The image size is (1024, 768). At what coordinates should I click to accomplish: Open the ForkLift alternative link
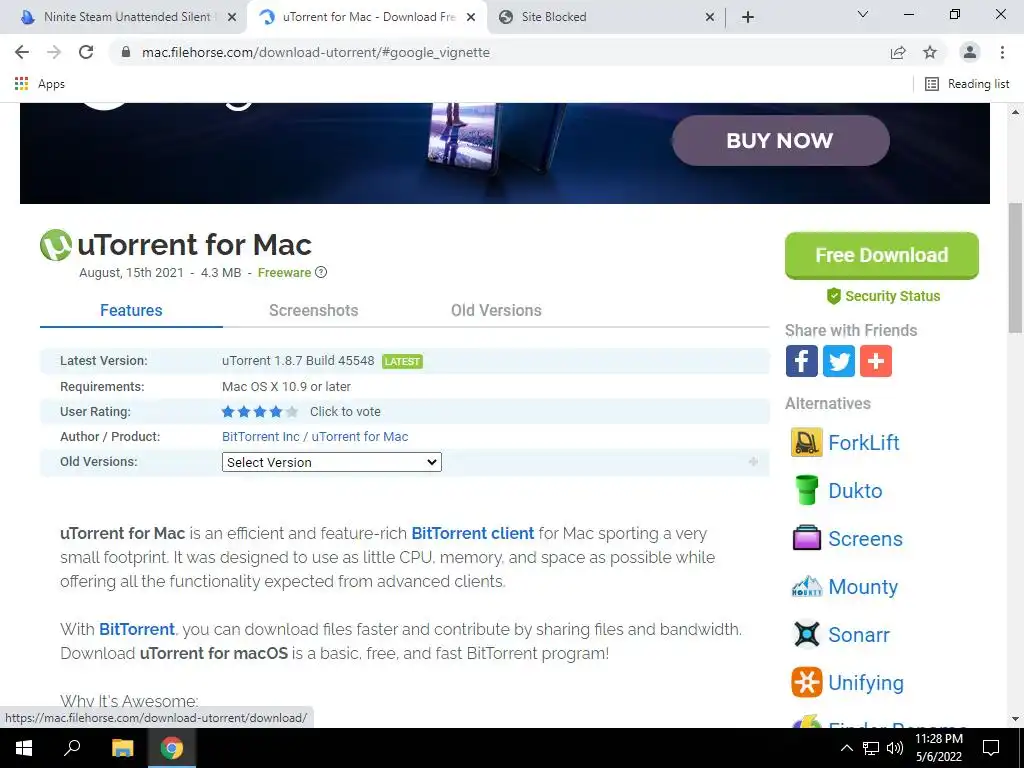click(x=863, y=442)
